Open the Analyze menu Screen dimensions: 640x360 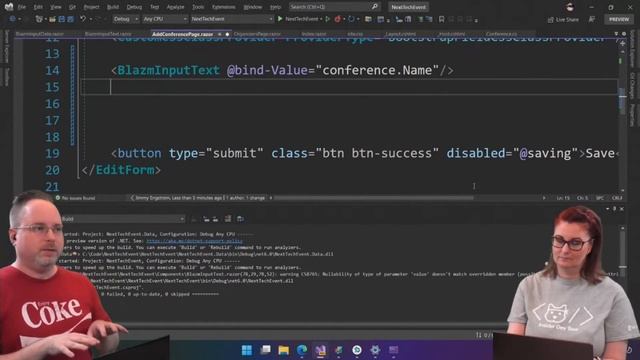[x=175, y=7]
